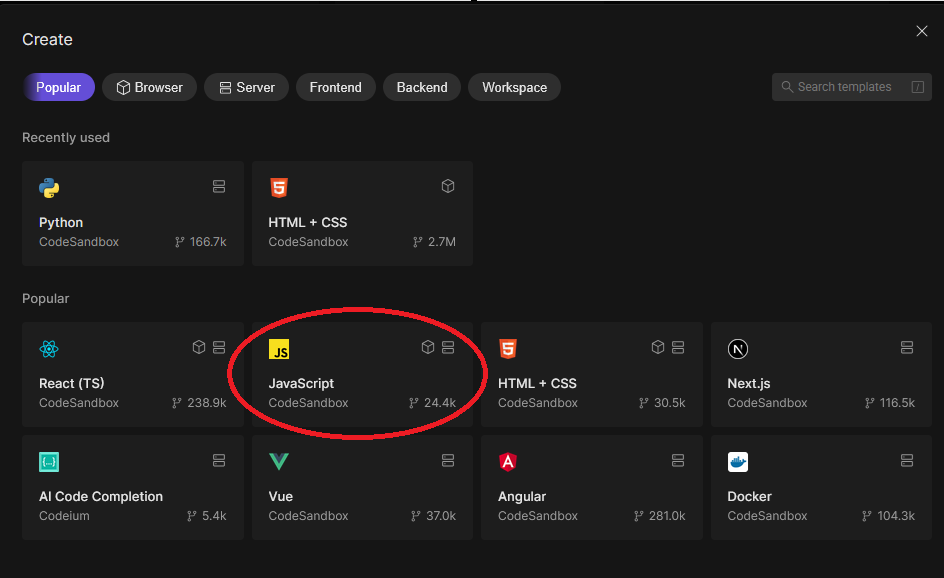The height and width of the screenshot is (578, 944).
Task: Switch to the Browser templates tab
Action: [x=150, y=87]
